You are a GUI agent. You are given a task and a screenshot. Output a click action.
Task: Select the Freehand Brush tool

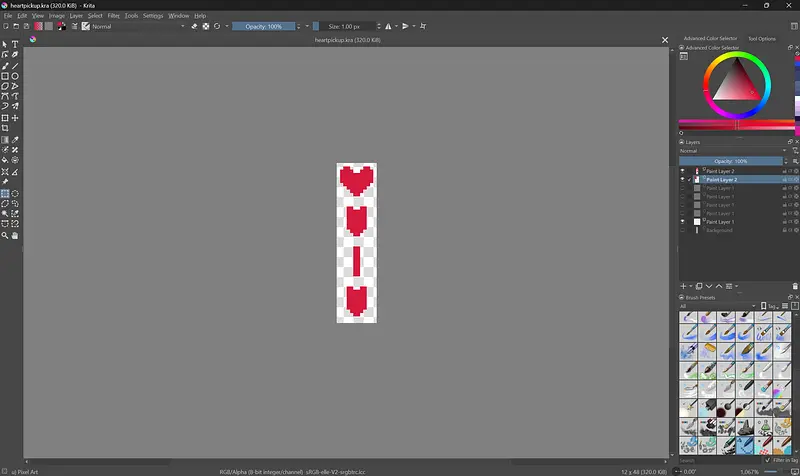tap(5, 66)
